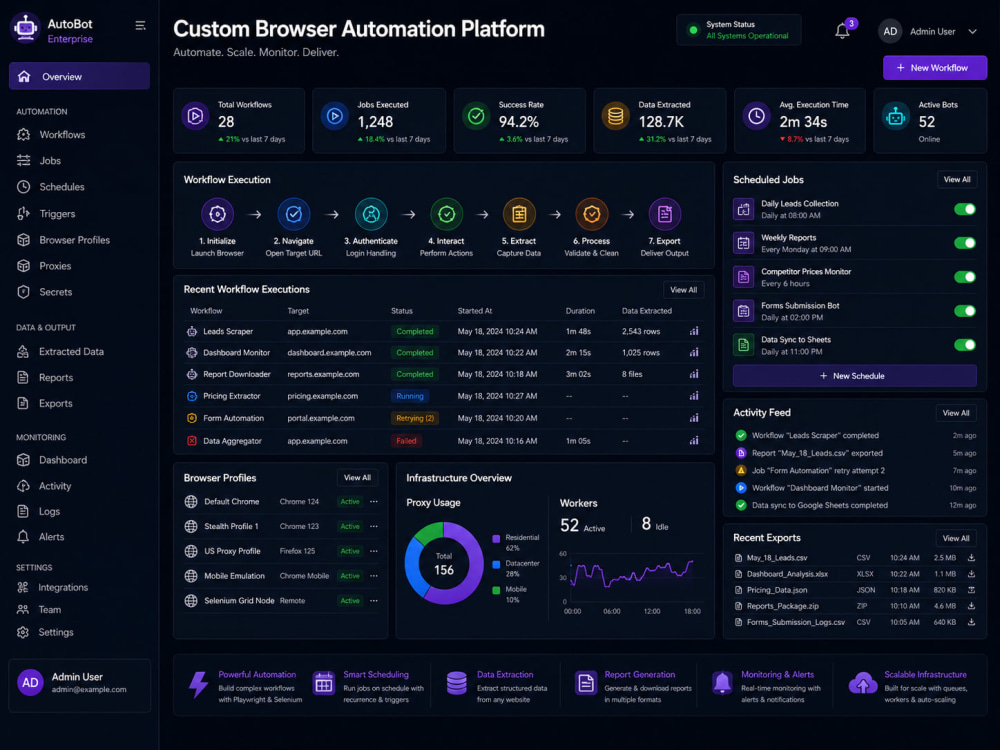Open options menu for US Proxy Profile
The height and width of the screenshot is (750, 1000).
tap(374, 551)
